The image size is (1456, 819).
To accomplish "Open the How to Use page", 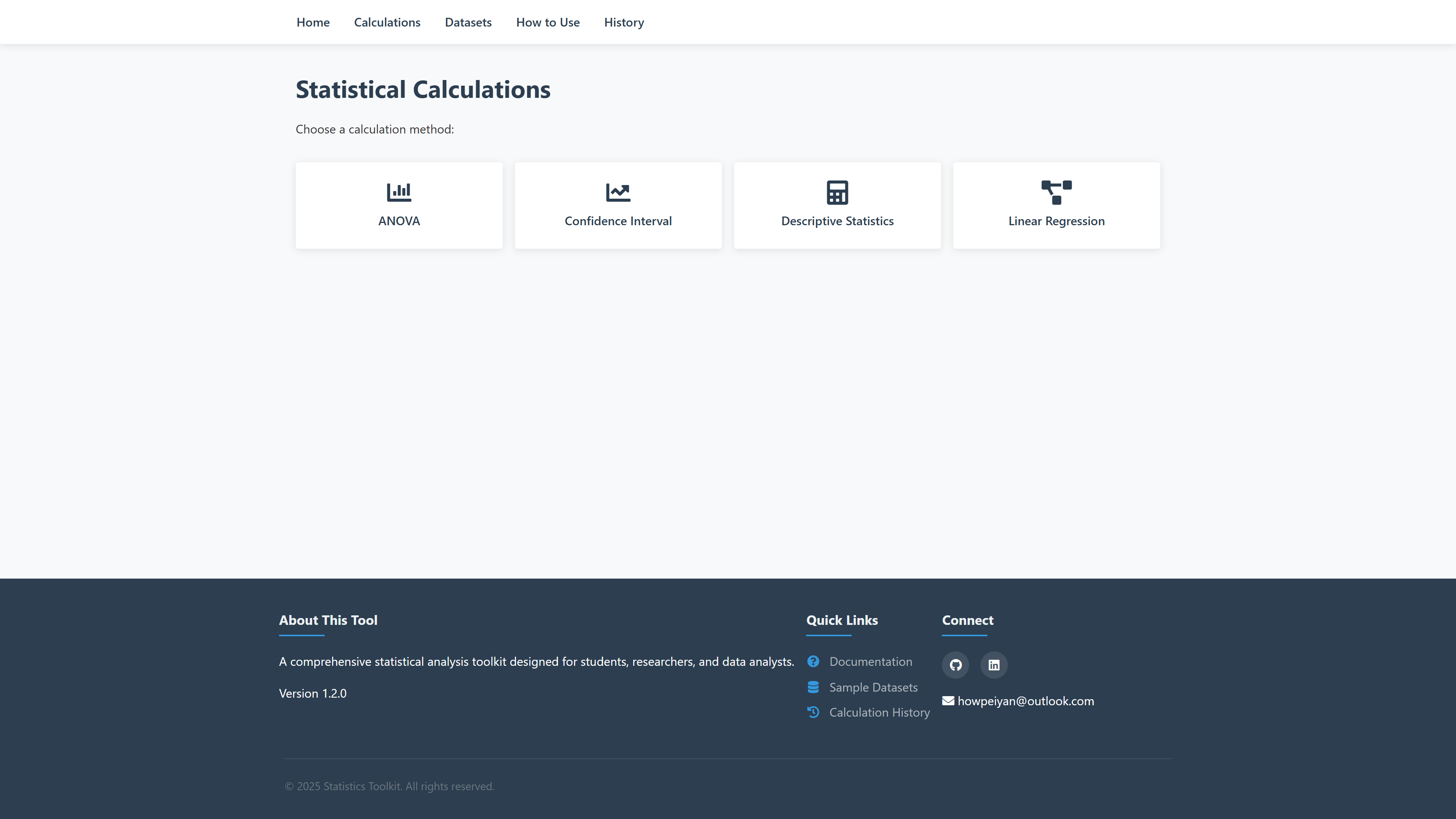I will coord(547,22).
